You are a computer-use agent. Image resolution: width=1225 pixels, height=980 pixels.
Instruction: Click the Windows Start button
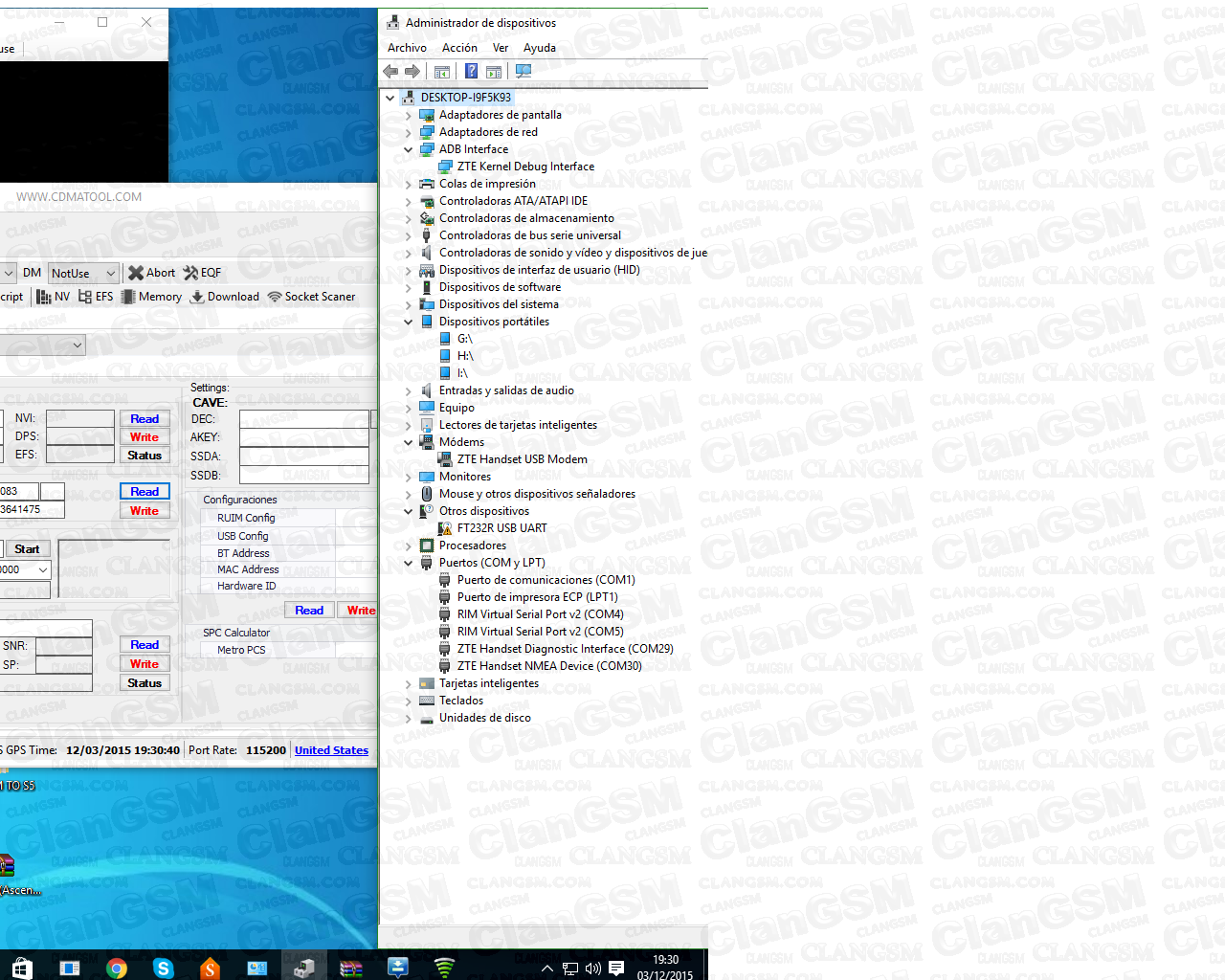pos(22,969)
